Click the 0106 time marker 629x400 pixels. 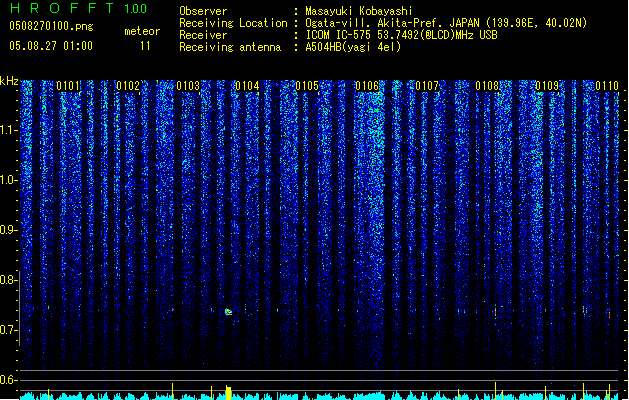[367, 86]
